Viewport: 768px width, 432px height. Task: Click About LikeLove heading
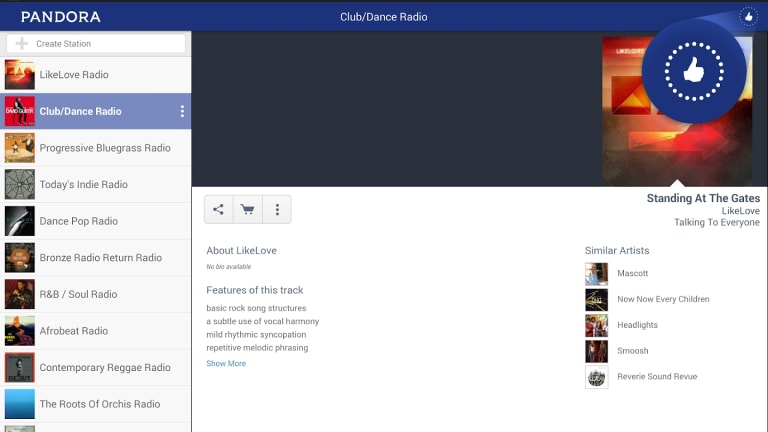(241, 250)
